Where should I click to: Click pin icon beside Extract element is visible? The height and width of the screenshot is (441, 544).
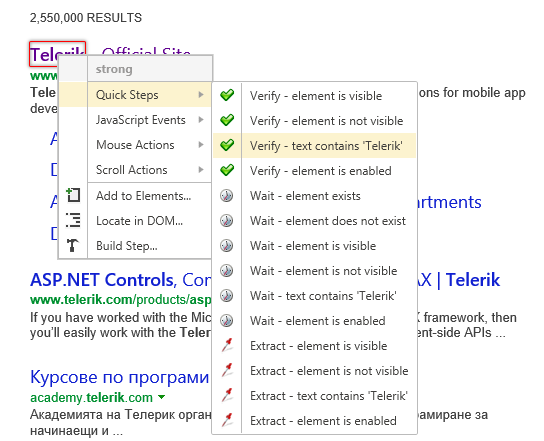pos(227,345)
